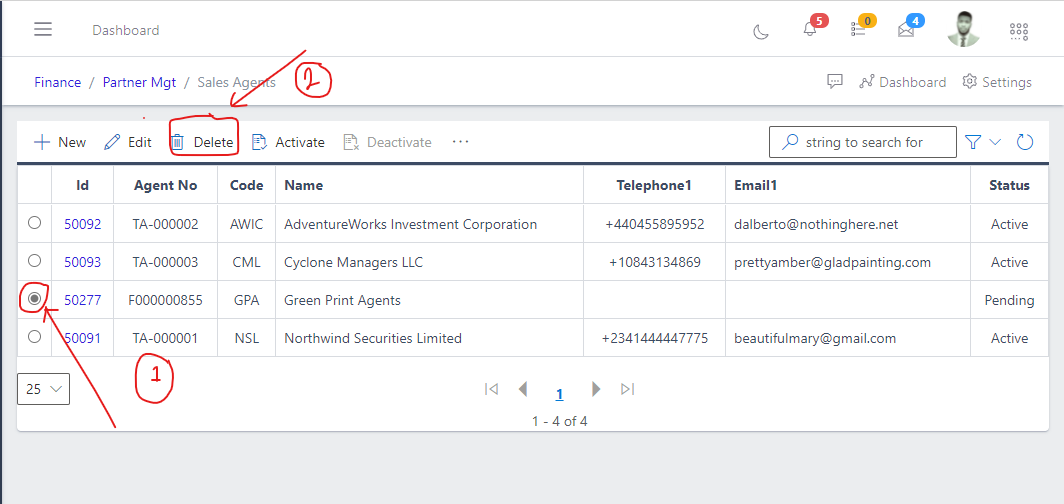Go to first page pager icon

pyautogui.click(x=492, y=389)
